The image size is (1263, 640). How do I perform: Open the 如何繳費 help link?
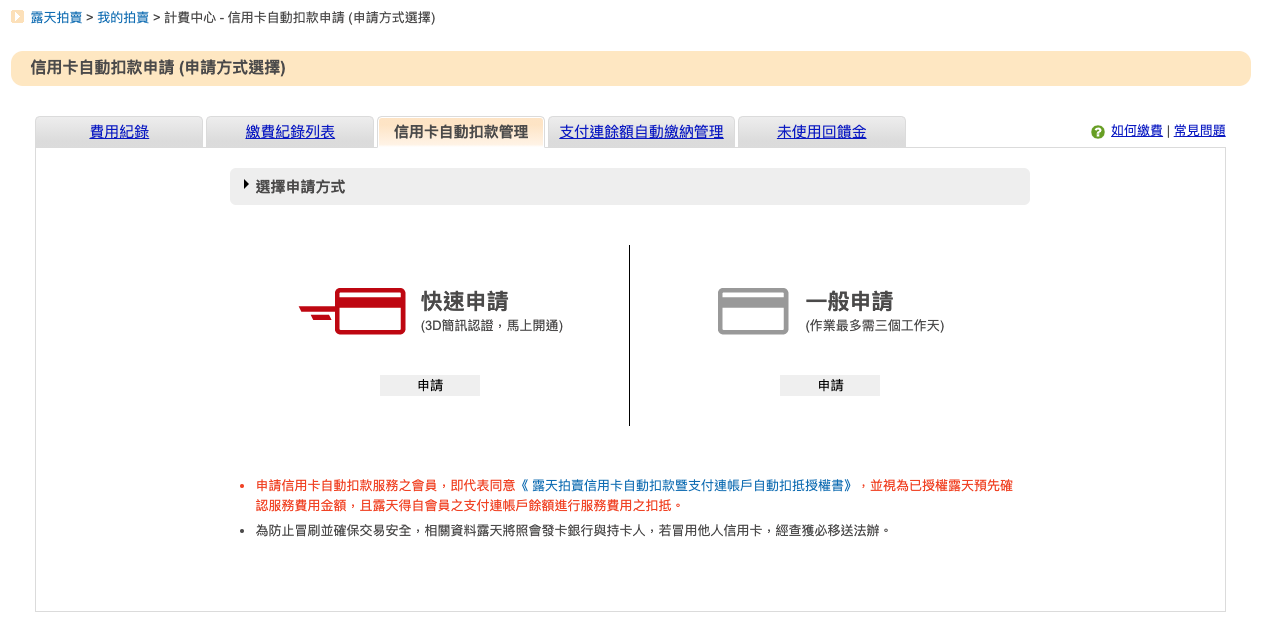pos(1136,131)
